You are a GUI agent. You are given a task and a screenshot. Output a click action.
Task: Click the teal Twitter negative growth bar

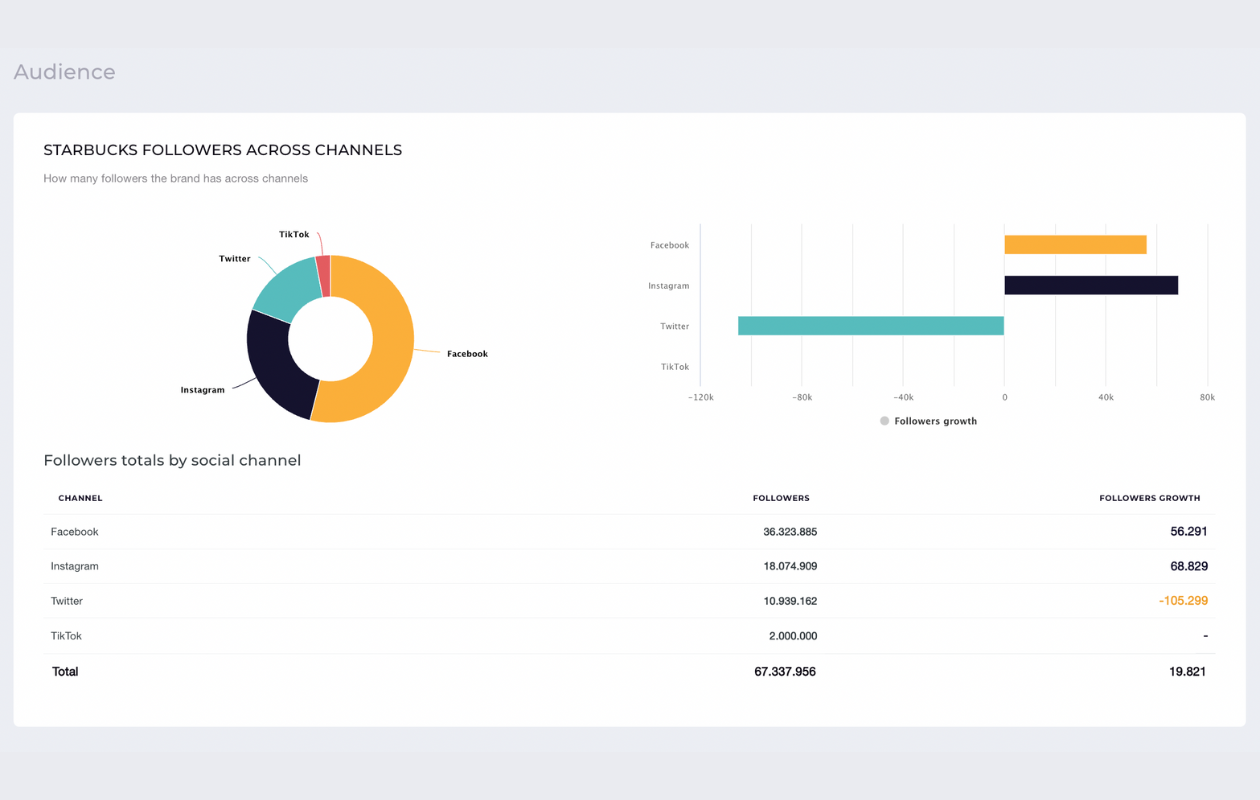(871, 326)
